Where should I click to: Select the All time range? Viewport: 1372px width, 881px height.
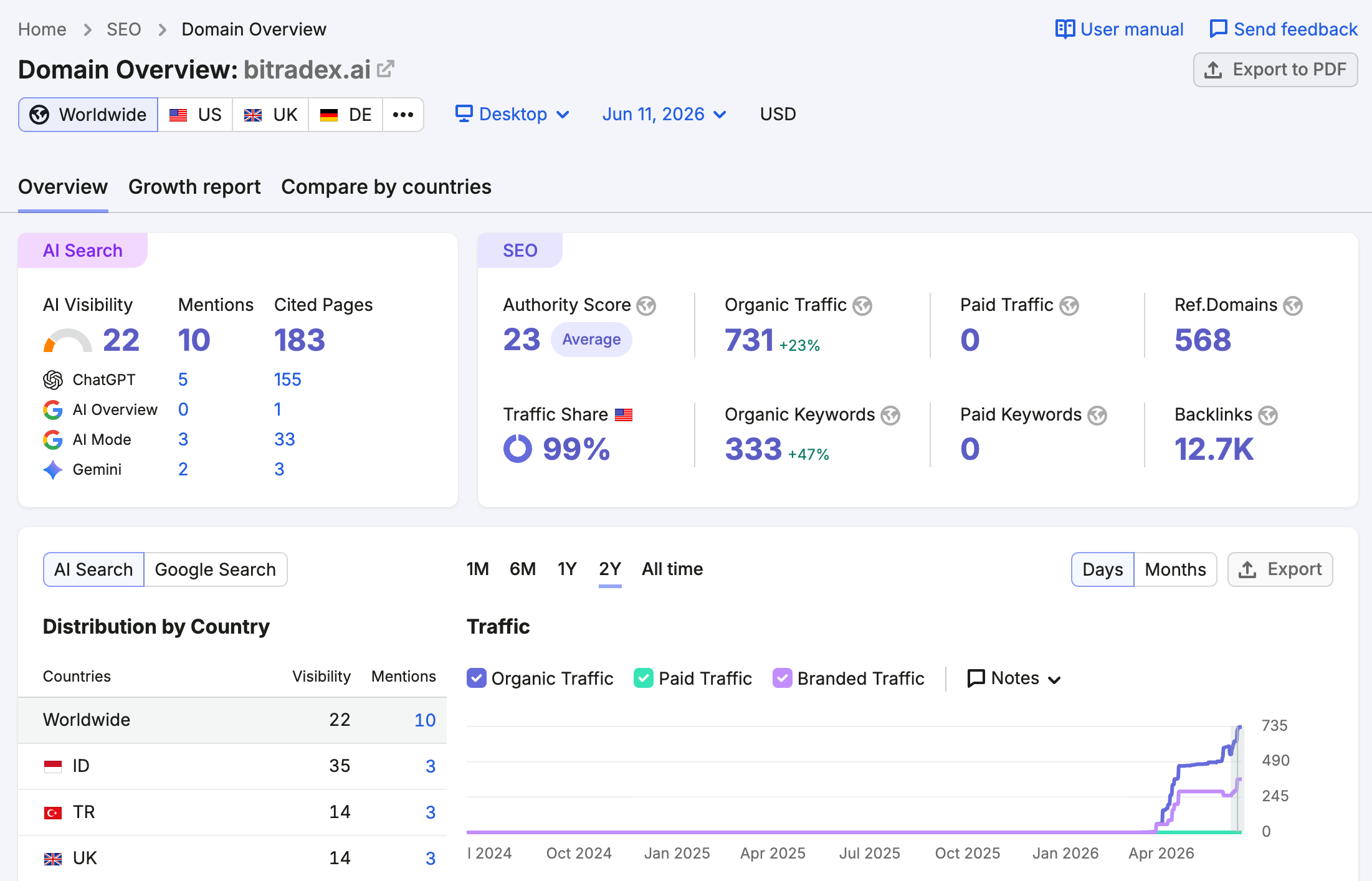(672, 569)
